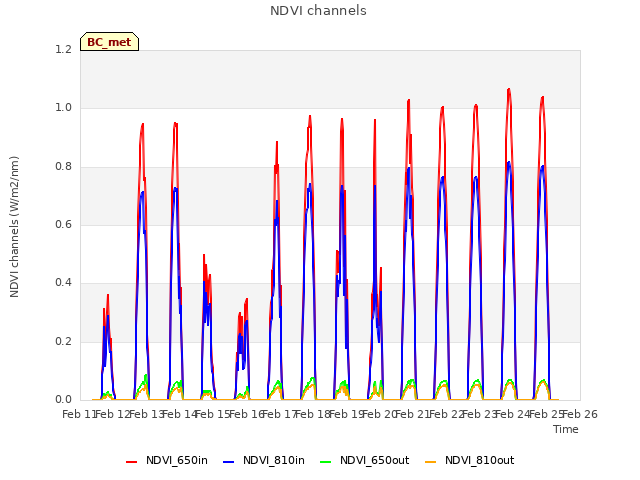Toggle the NDVI_650out legend entry

coord(364,461)
